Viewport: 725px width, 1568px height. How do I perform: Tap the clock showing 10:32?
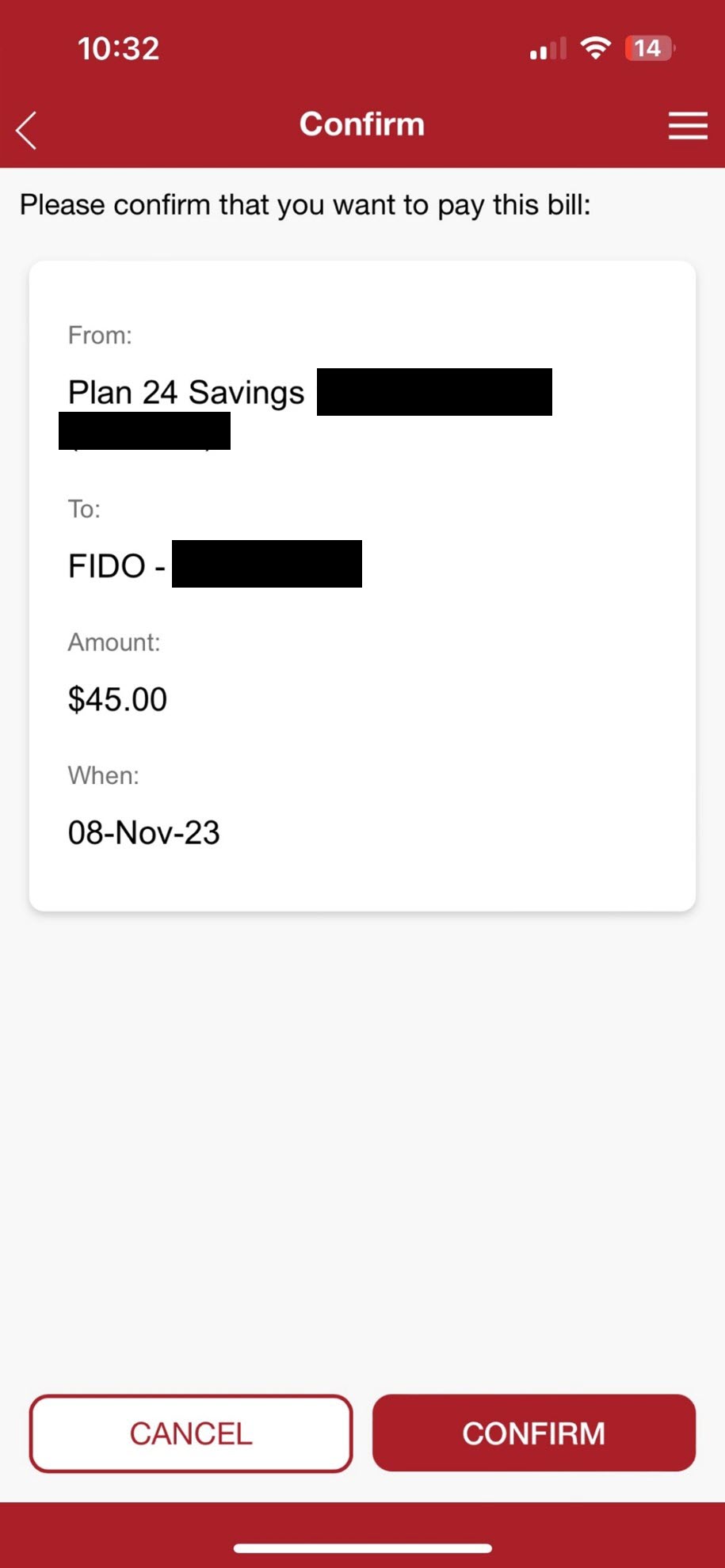coord(120,48)
